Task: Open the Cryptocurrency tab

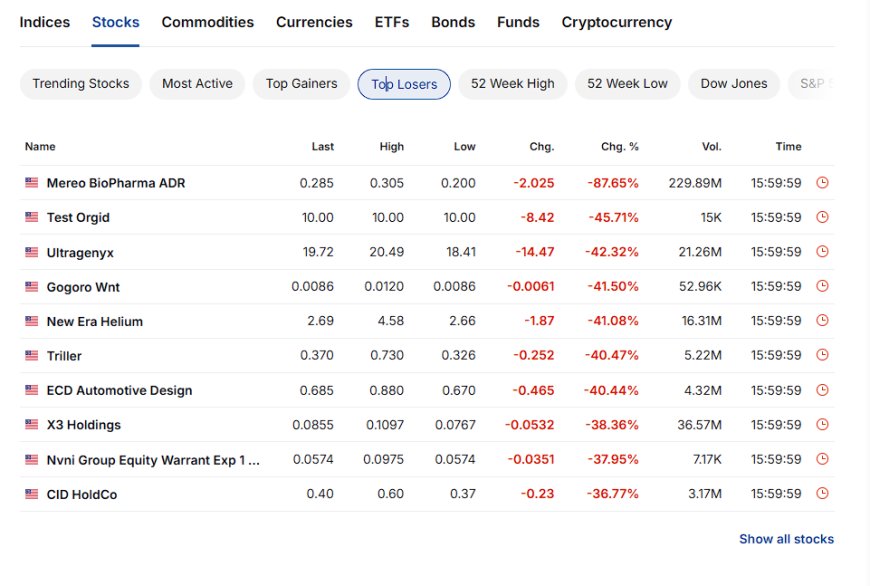Action: pos(616,22)
